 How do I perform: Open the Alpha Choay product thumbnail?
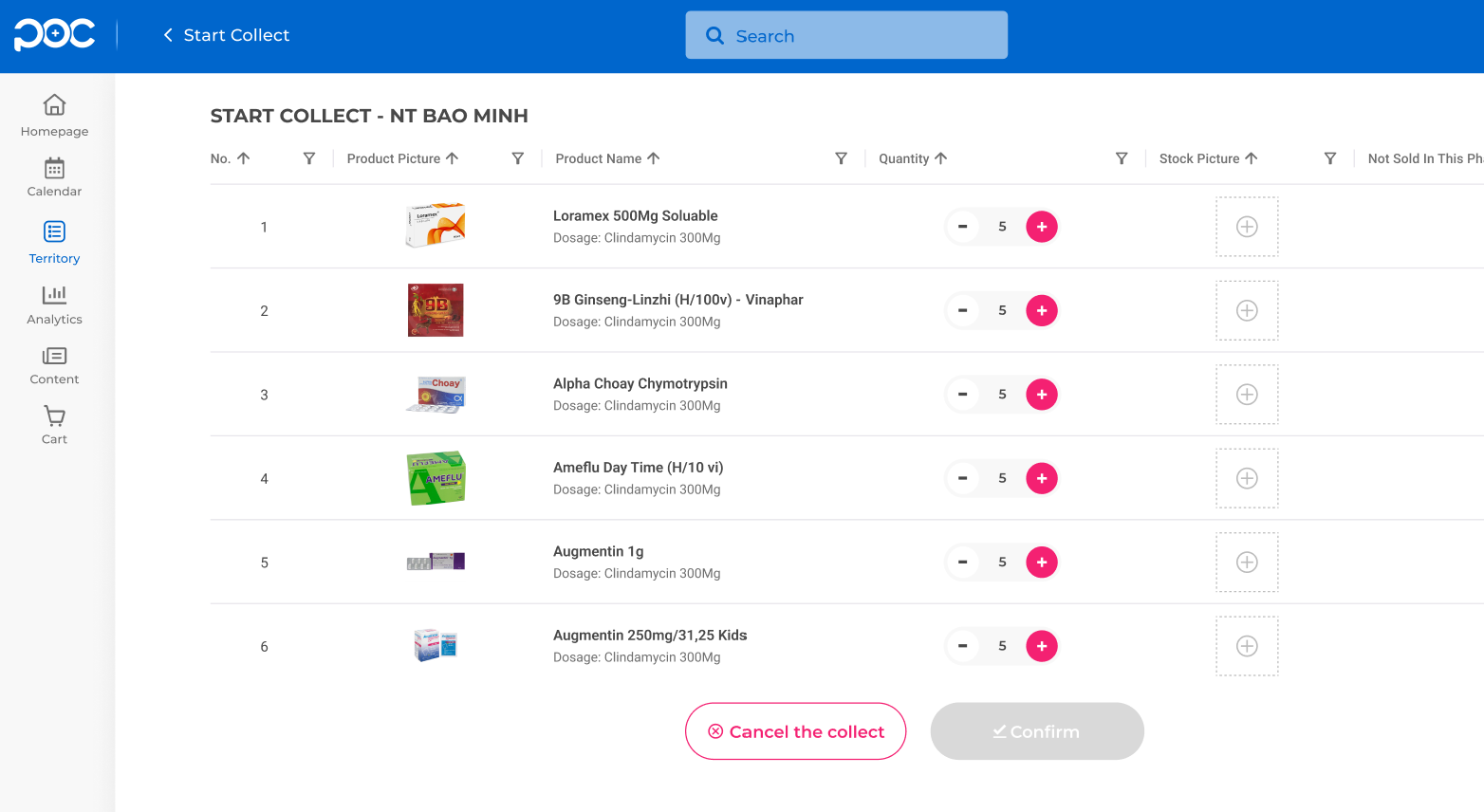point(436,395)
